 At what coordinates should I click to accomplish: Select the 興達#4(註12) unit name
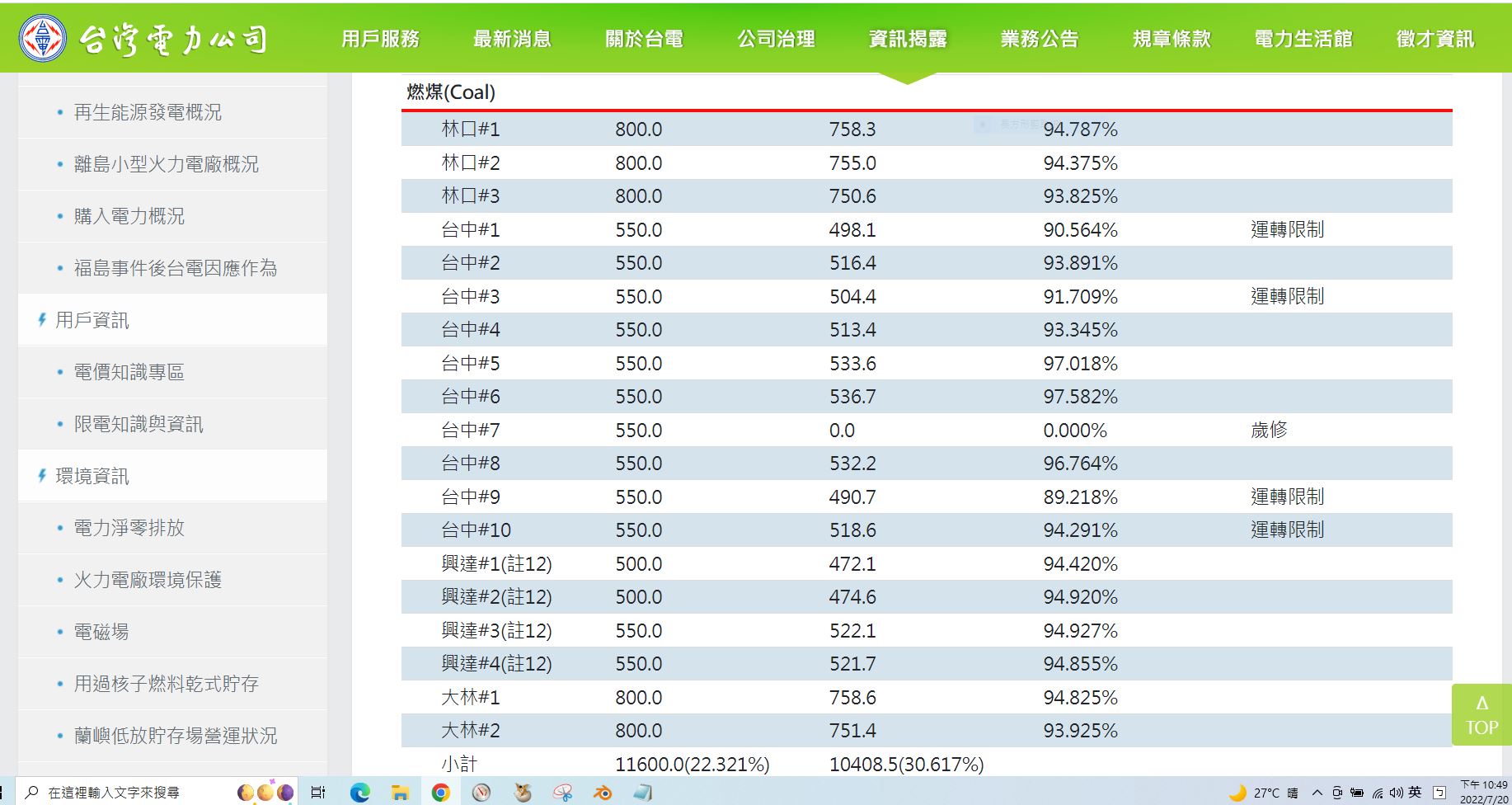tap(496, 663)
